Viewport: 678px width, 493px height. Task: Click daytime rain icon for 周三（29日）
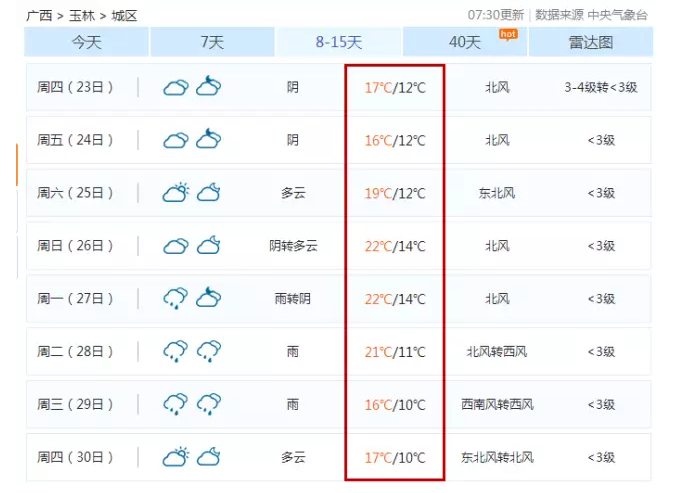click(176, 404)
